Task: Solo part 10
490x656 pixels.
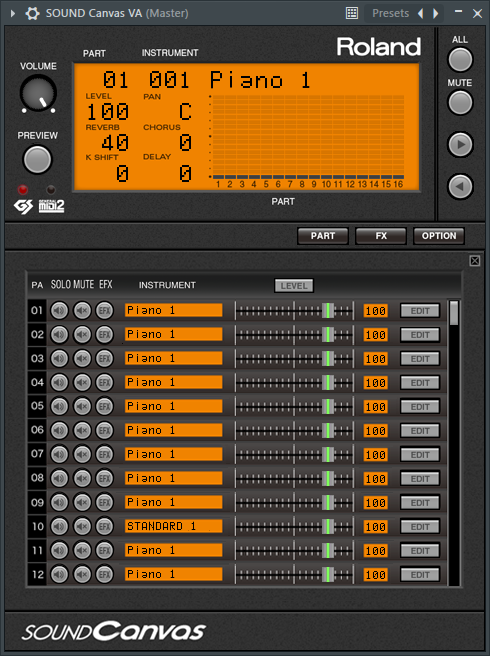Action: 59,526
